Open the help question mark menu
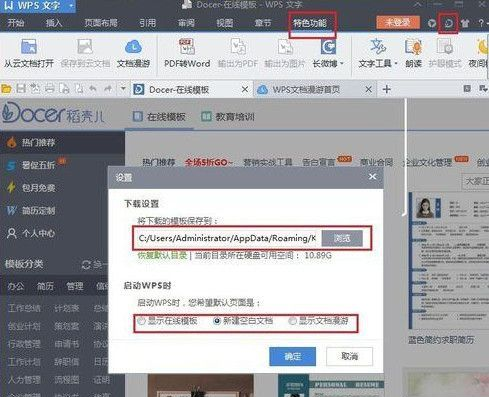489x397 pixels. pyautogui.click(x=481, y=23)
